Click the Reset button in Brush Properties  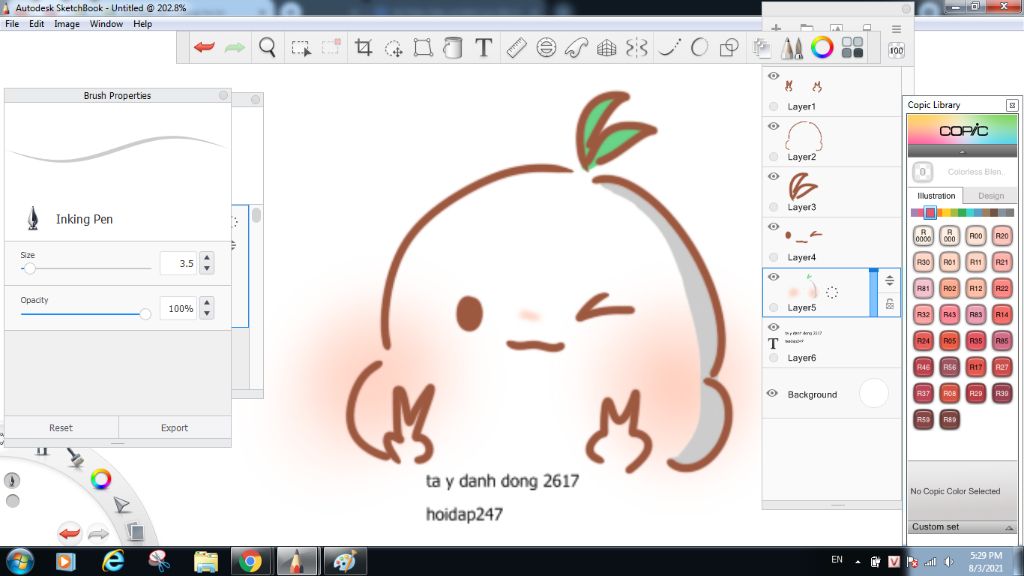[61, 428]
